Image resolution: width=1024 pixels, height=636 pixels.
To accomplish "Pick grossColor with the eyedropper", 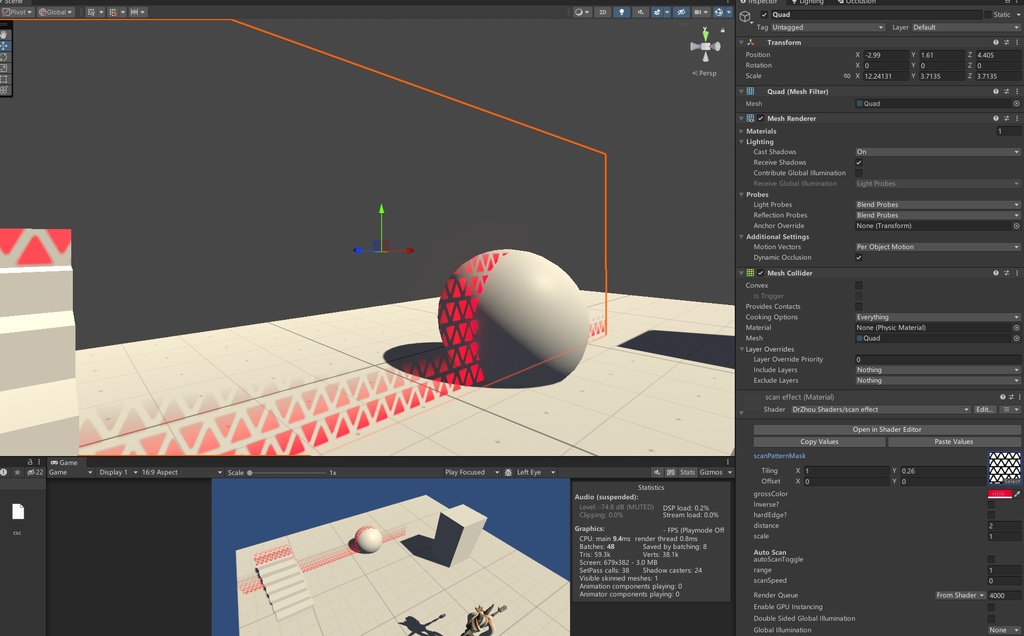I will pos(1017,494).
